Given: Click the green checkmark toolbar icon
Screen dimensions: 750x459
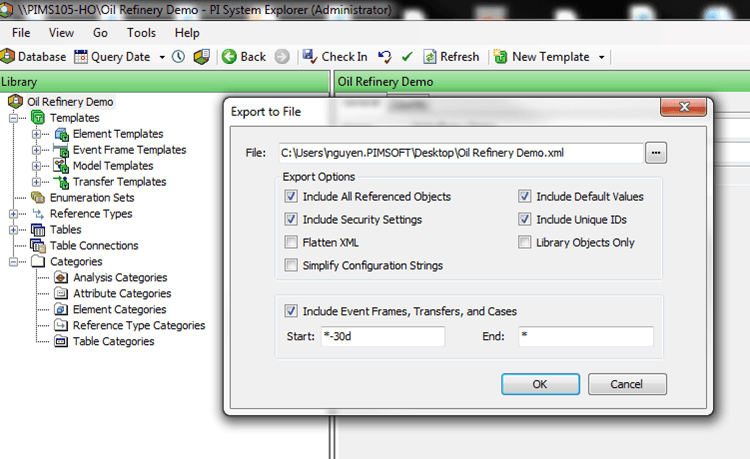Looking at the screenshot, I should (x=407, y=57).
